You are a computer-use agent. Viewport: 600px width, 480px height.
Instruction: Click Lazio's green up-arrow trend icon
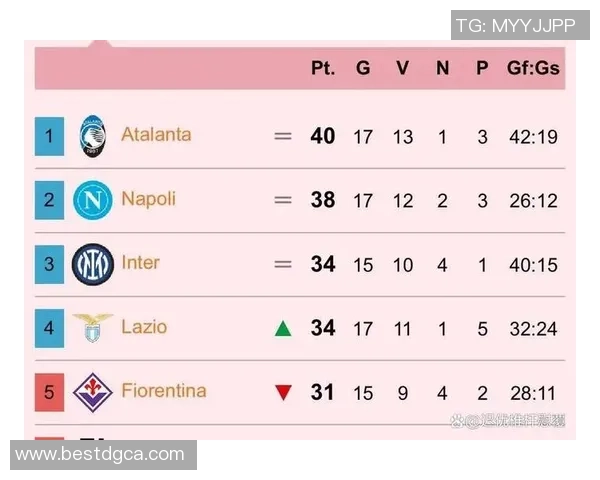point(283,328)
